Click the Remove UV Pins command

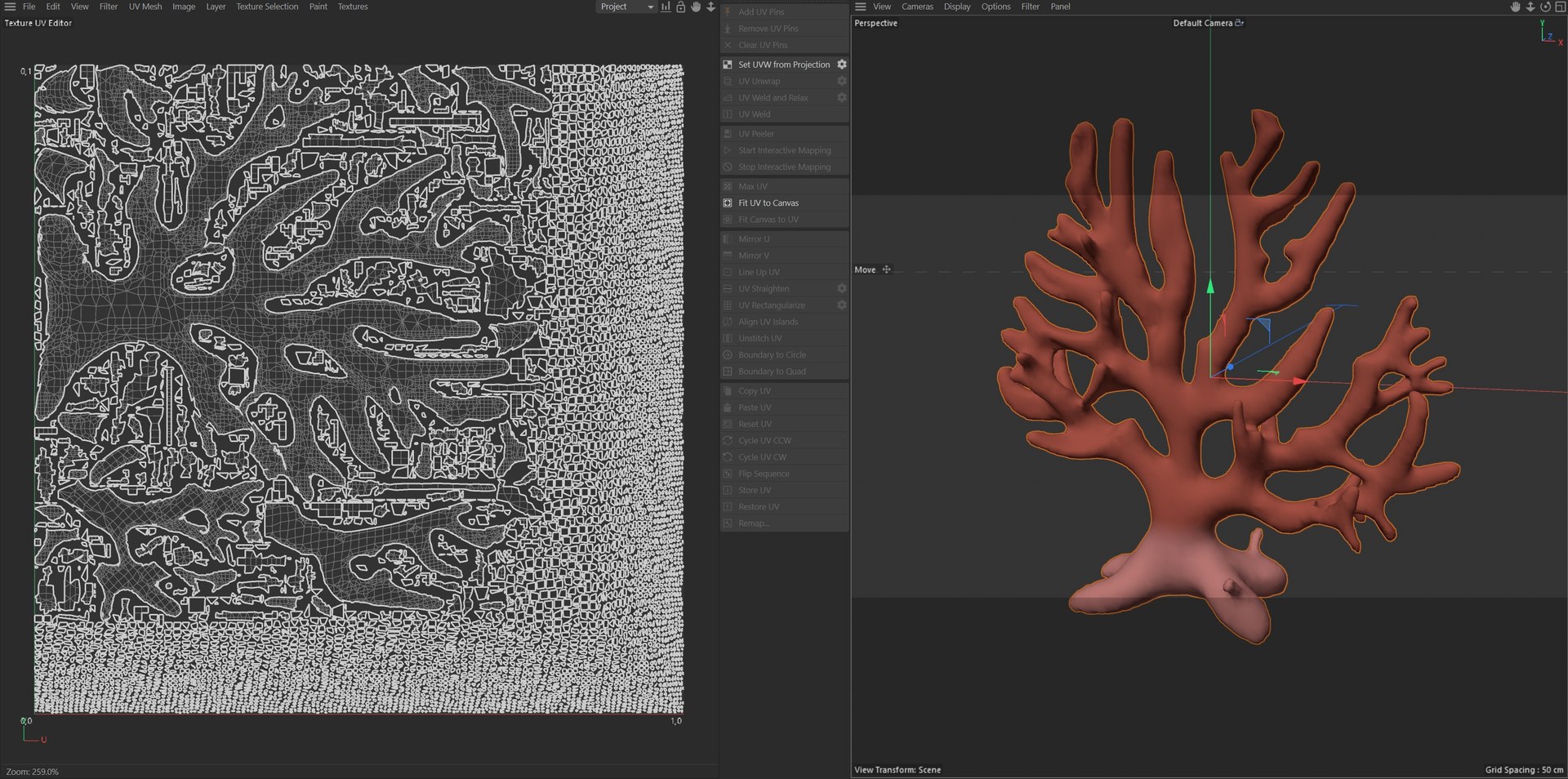784,29
